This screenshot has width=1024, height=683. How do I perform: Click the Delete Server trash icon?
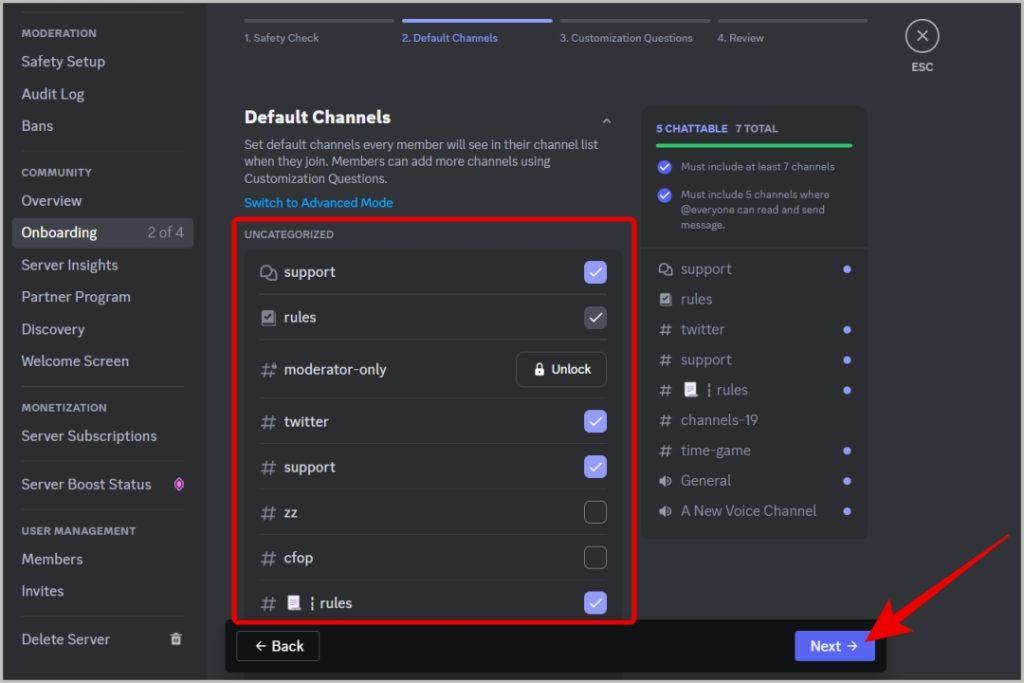(x=176, y=639)
